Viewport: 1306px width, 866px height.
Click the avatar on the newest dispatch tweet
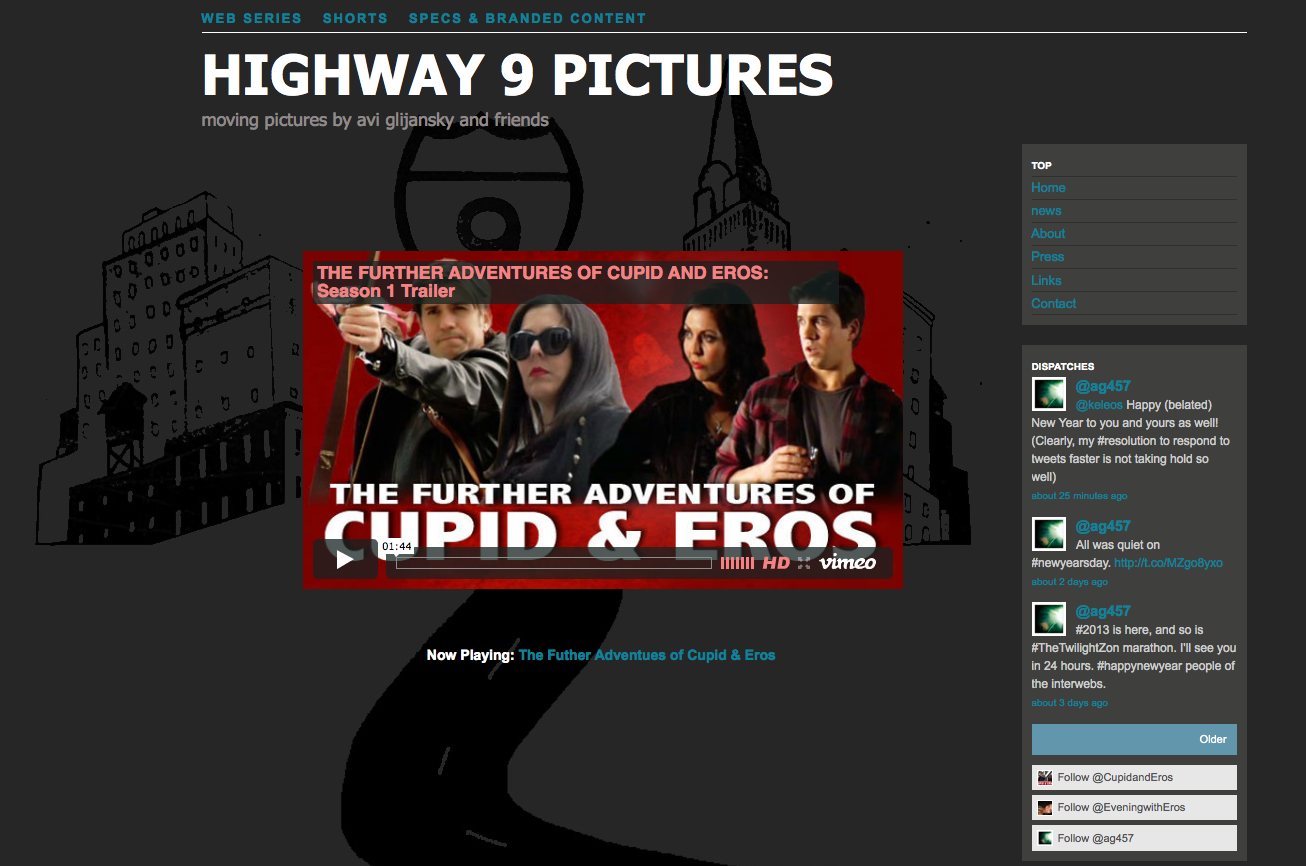tap(1048, 393)
